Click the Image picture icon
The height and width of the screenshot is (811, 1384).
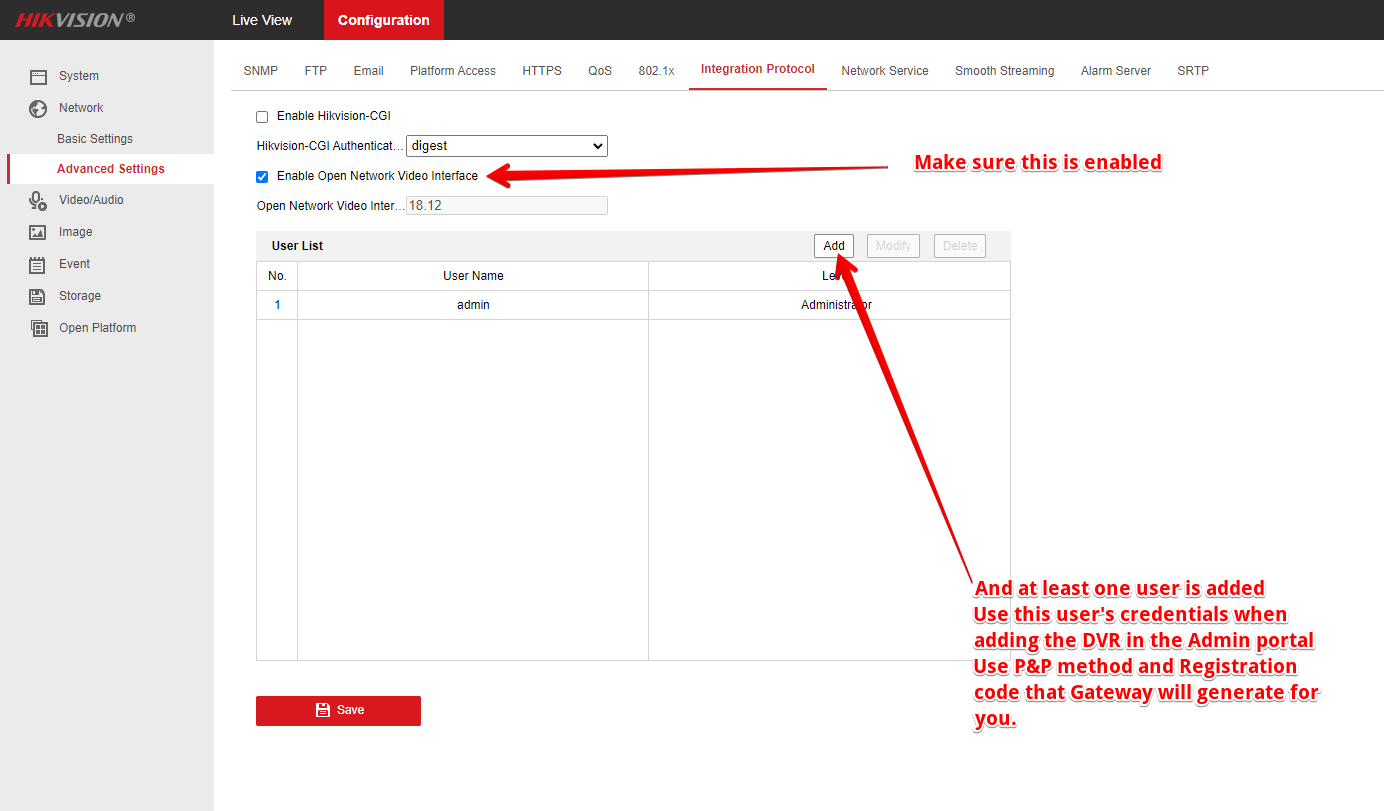pyautogui.click(x=39, y=232)
